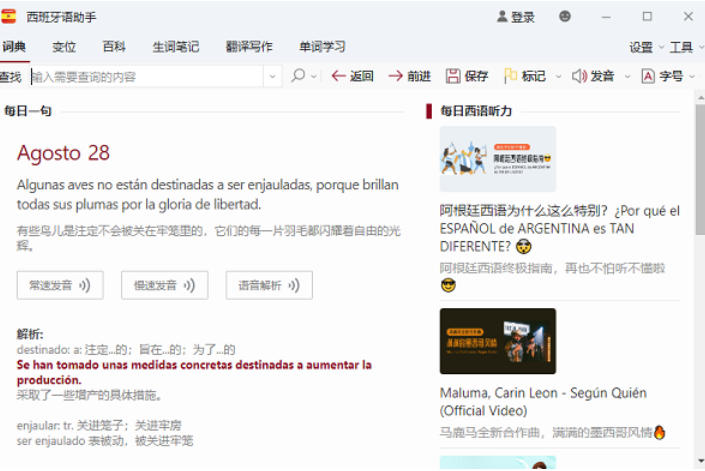Viewport: 705px width, 471px height.
Task: Click the sentence beginning 'Algunas aves no están'
Action: click(208, 194)
